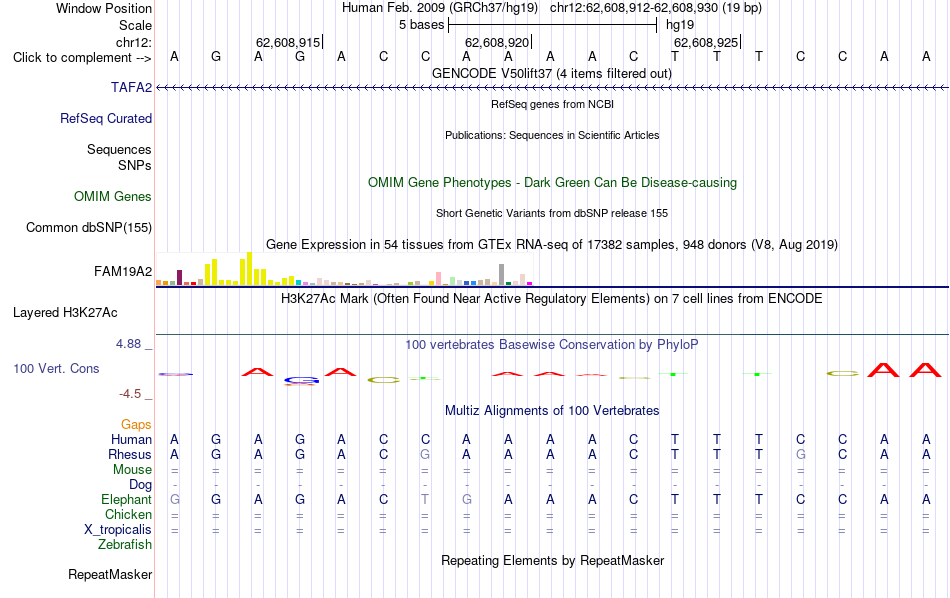The image size is (950, 598).
Task: Select the Dog alignment row label
Action: [141, 484]
